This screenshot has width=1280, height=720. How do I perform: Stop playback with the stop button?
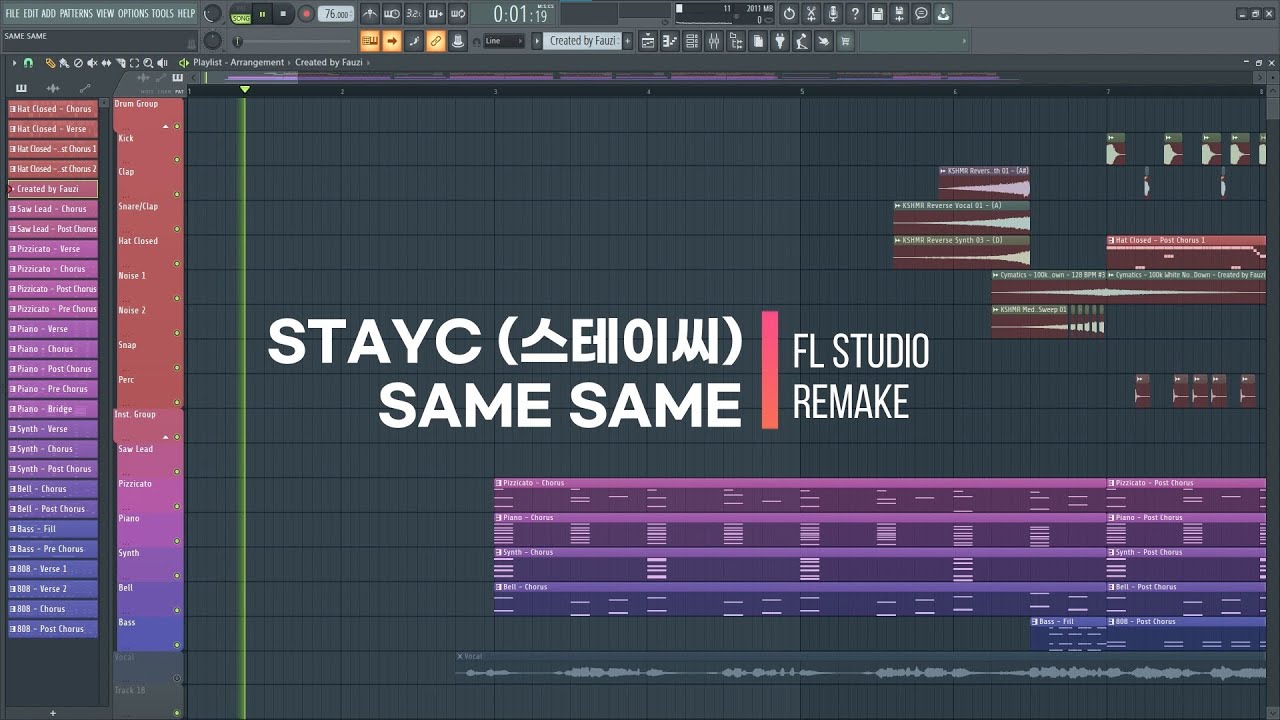click(x=283, y=14)
